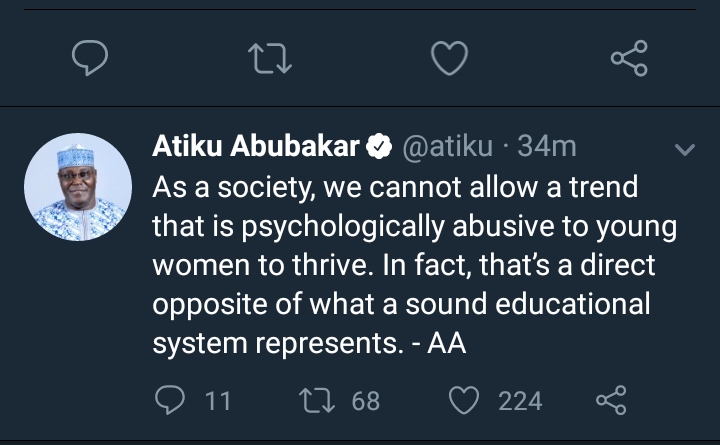Like Atiku's tweet using the heart icon
This screenshot has height=445, width=720.
pos(464,401)
